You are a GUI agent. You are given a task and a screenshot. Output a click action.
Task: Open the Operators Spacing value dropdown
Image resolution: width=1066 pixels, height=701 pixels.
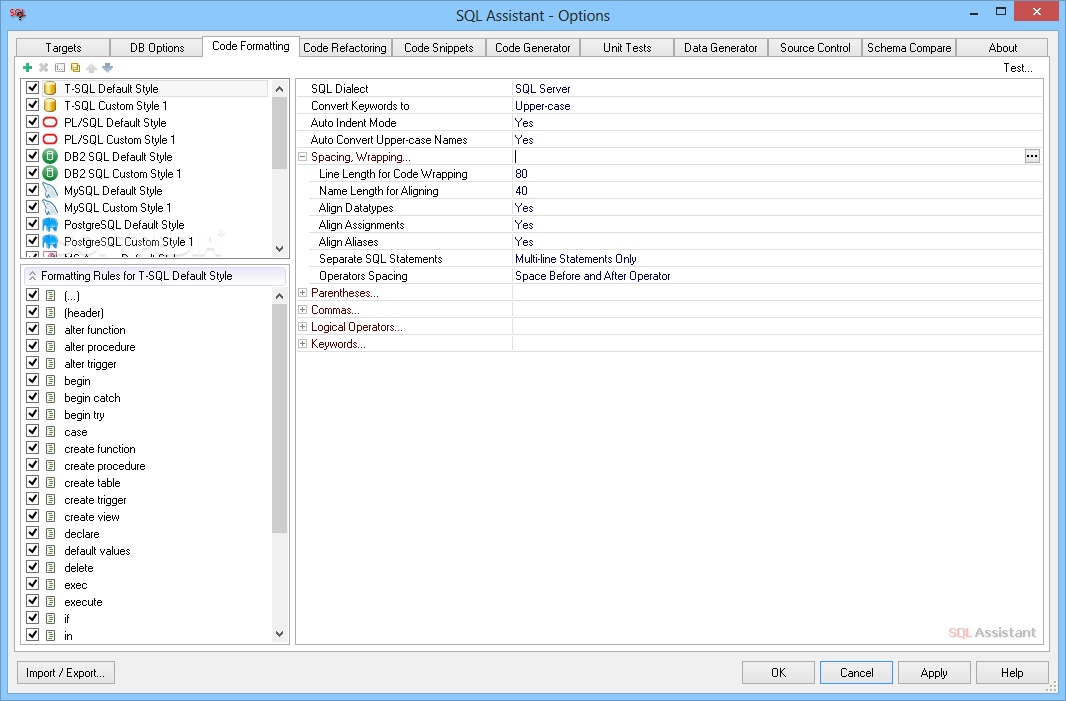point(777,275)
